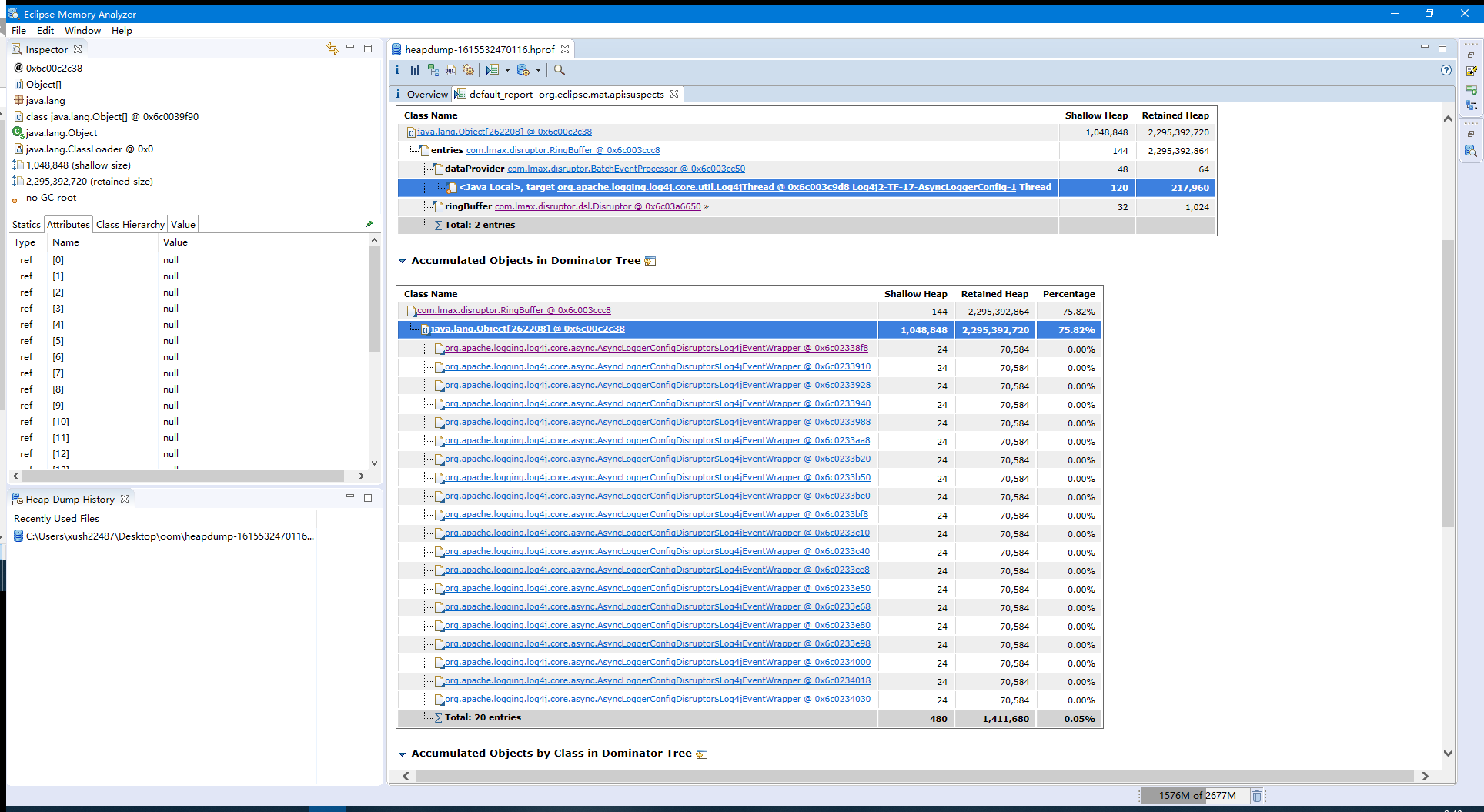Image resolution: width=1484 pixels, height=812 pixels.
Task: Click Link with Snapshot icon in Inspector
Action: [x=332, y=48]
